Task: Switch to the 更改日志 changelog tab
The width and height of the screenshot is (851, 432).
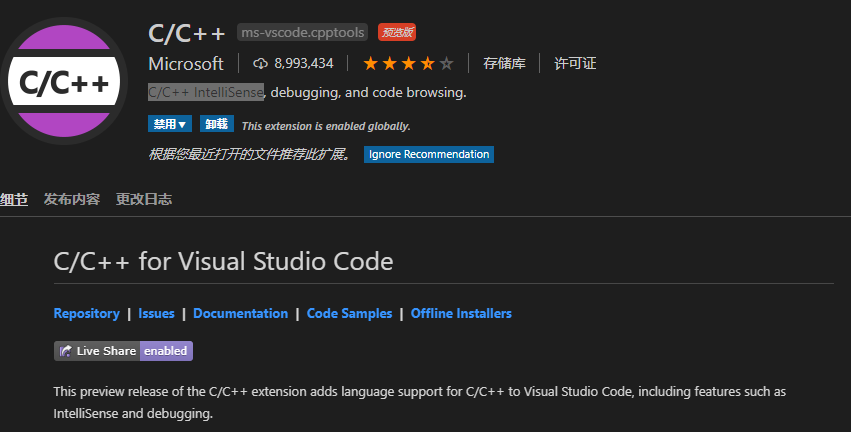Action: click(x=144, y=199)
